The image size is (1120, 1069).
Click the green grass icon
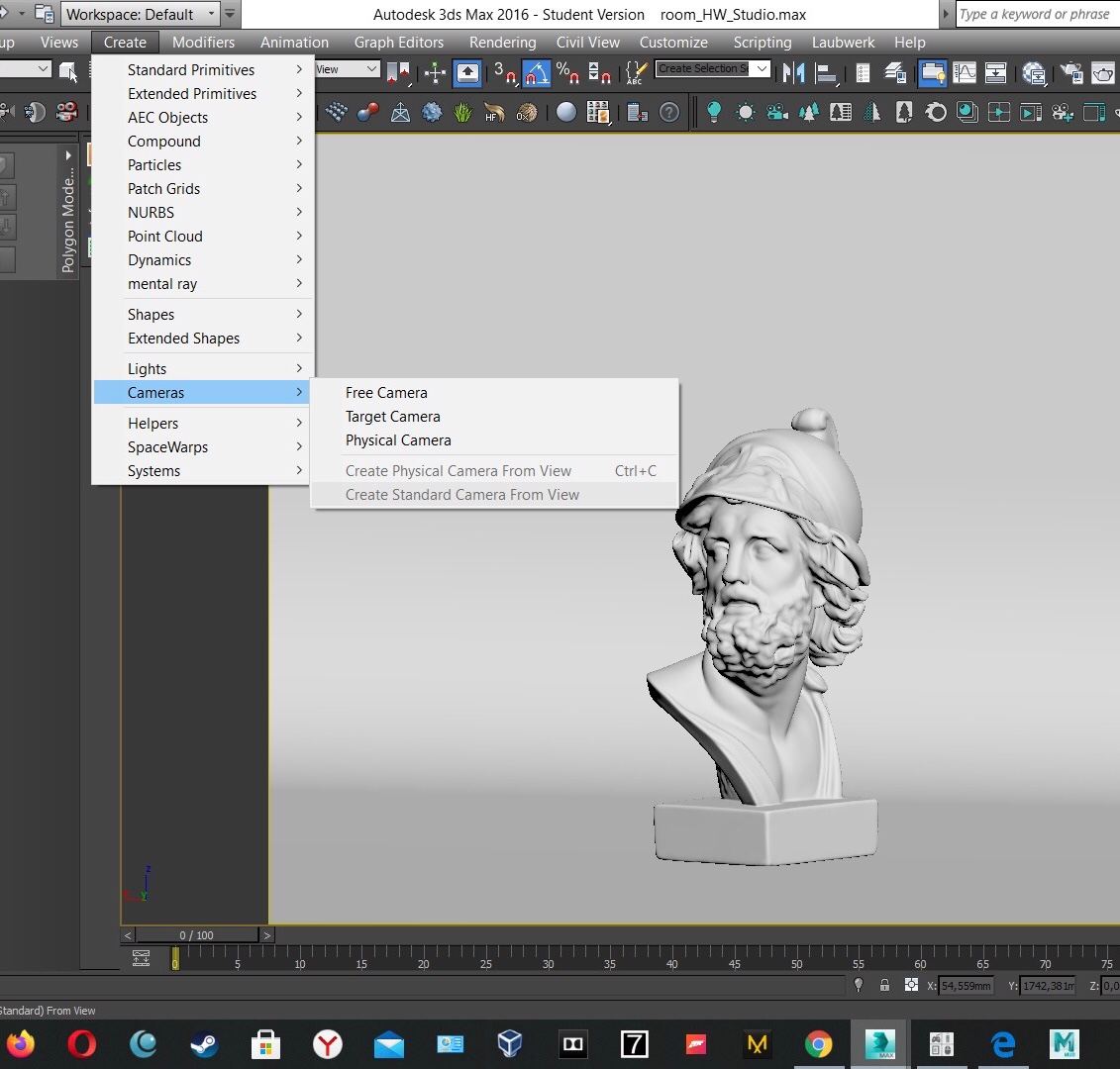click(462, 112)
